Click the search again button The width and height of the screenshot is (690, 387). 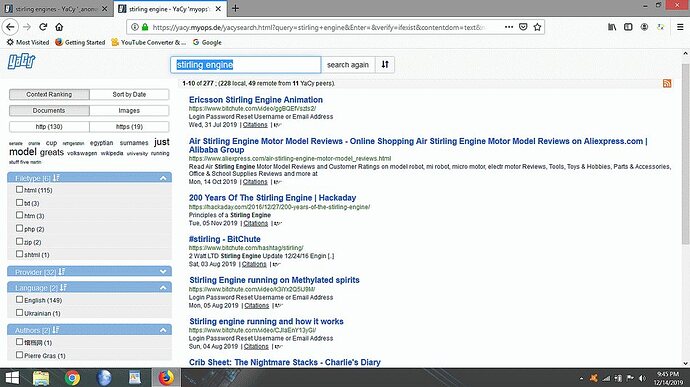[x=348, y=65]
